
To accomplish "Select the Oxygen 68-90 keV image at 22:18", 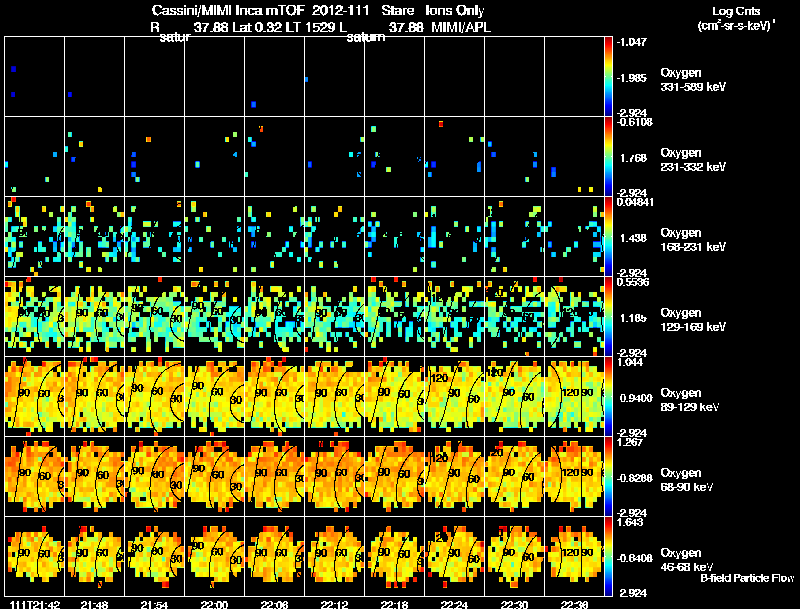I will (x=394, y=476).
